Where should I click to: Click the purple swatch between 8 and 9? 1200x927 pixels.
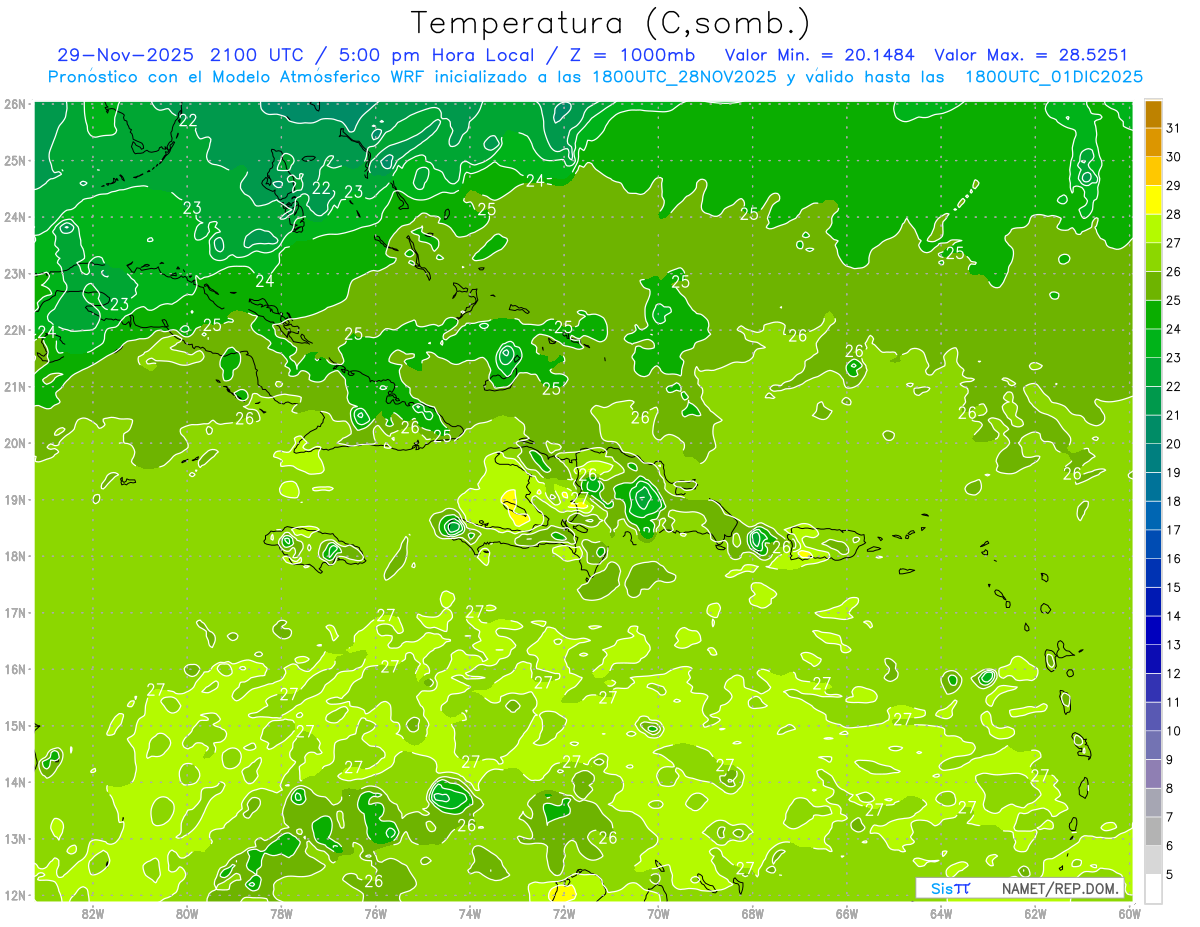[1153, 774]
